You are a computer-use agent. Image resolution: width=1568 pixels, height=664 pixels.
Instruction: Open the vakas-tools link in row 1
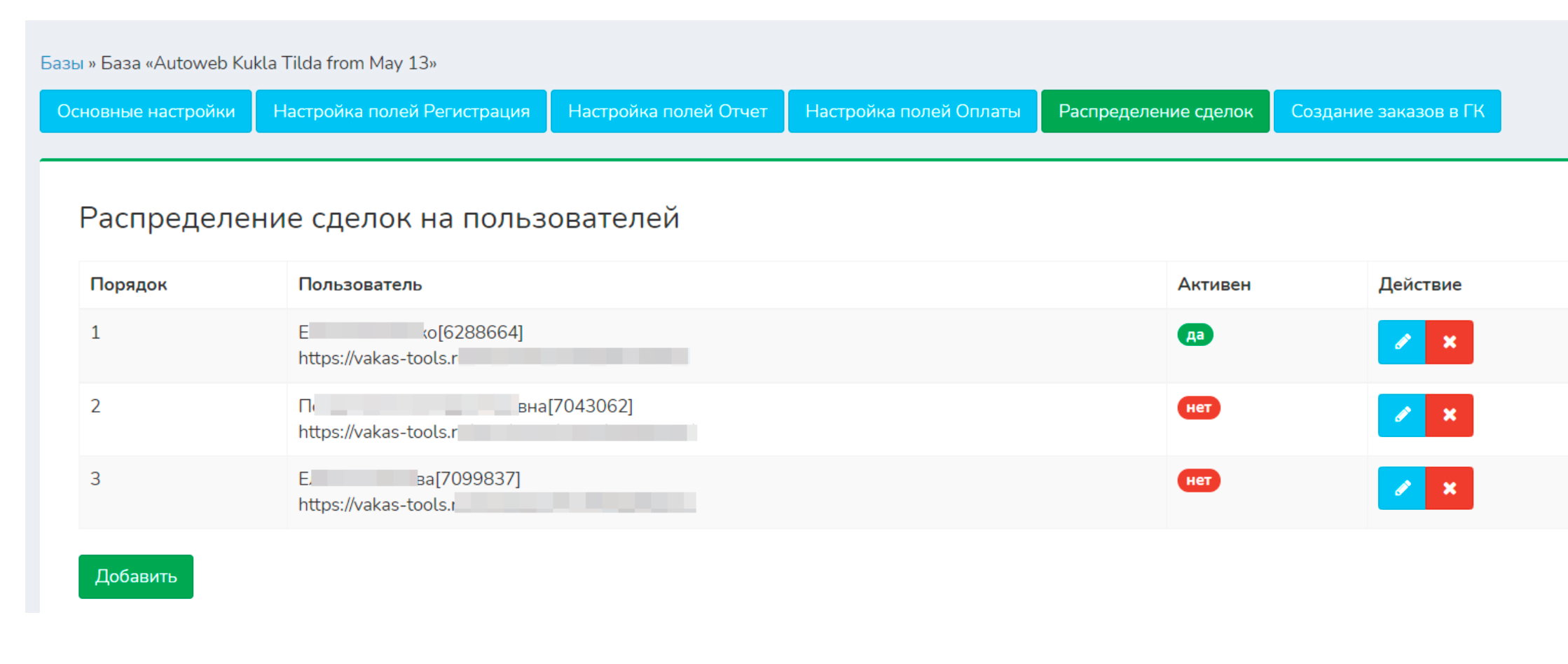[x=378, y=358]
